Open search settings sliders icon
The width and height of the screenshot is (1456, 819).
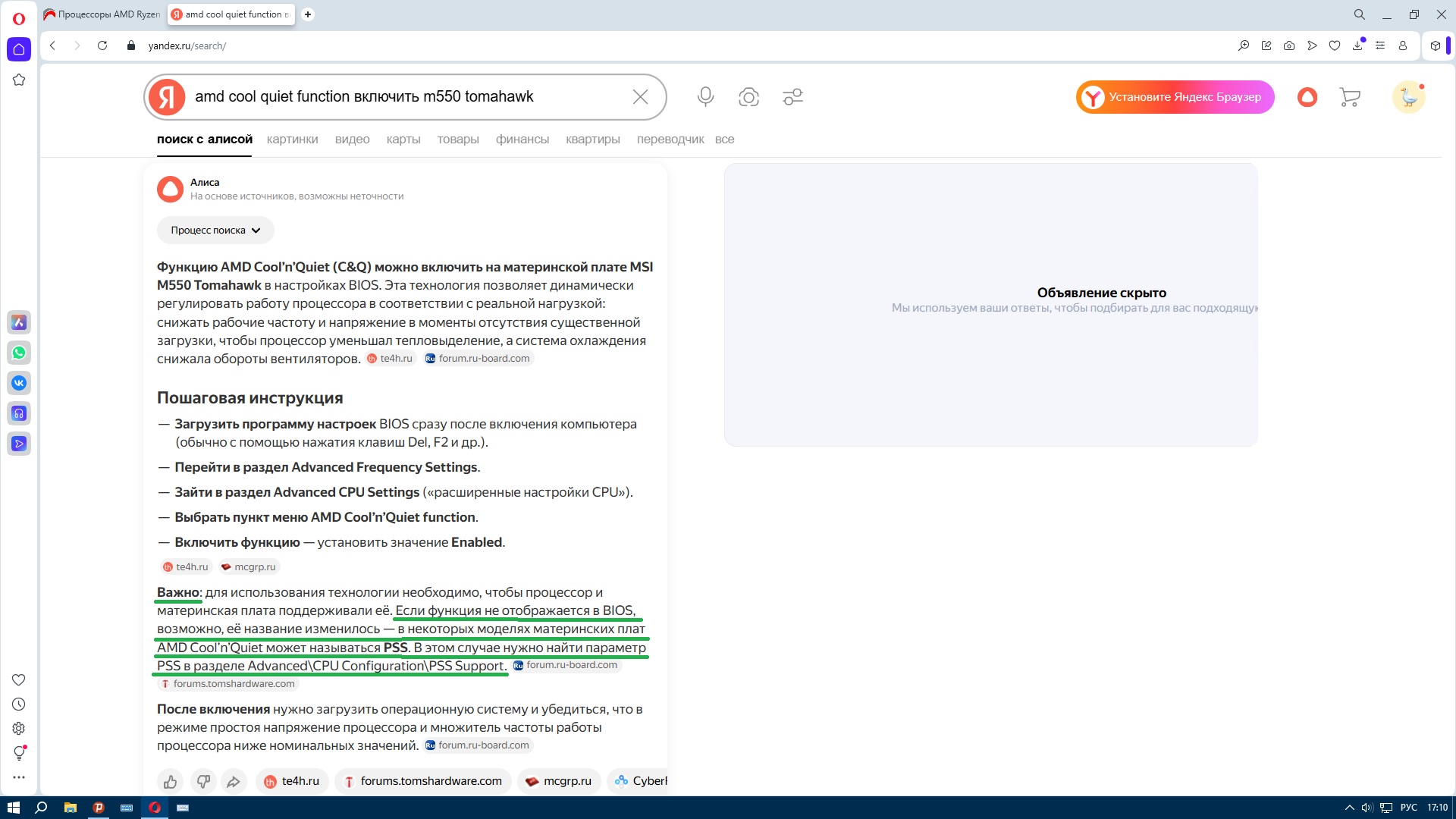(x=792, y=96)
